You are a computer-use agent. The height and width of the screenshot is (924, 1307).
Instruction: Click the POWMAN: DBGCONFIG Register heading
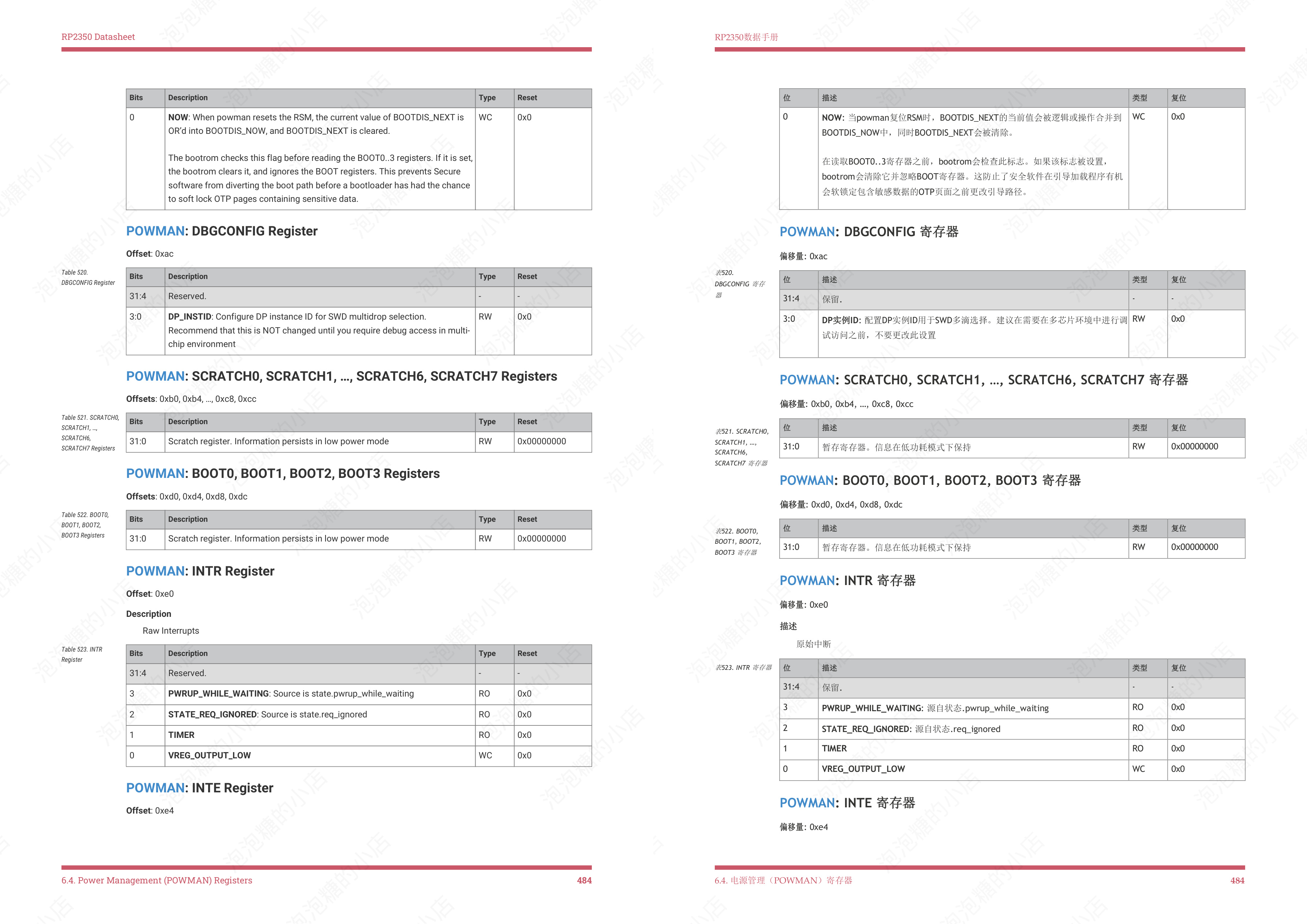pos(221,231)
